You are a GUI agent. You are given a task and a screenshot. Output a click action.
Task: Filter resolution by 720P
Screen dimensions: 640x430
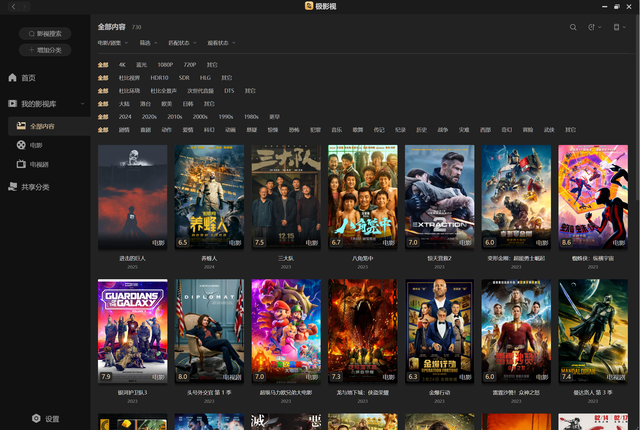190,64
